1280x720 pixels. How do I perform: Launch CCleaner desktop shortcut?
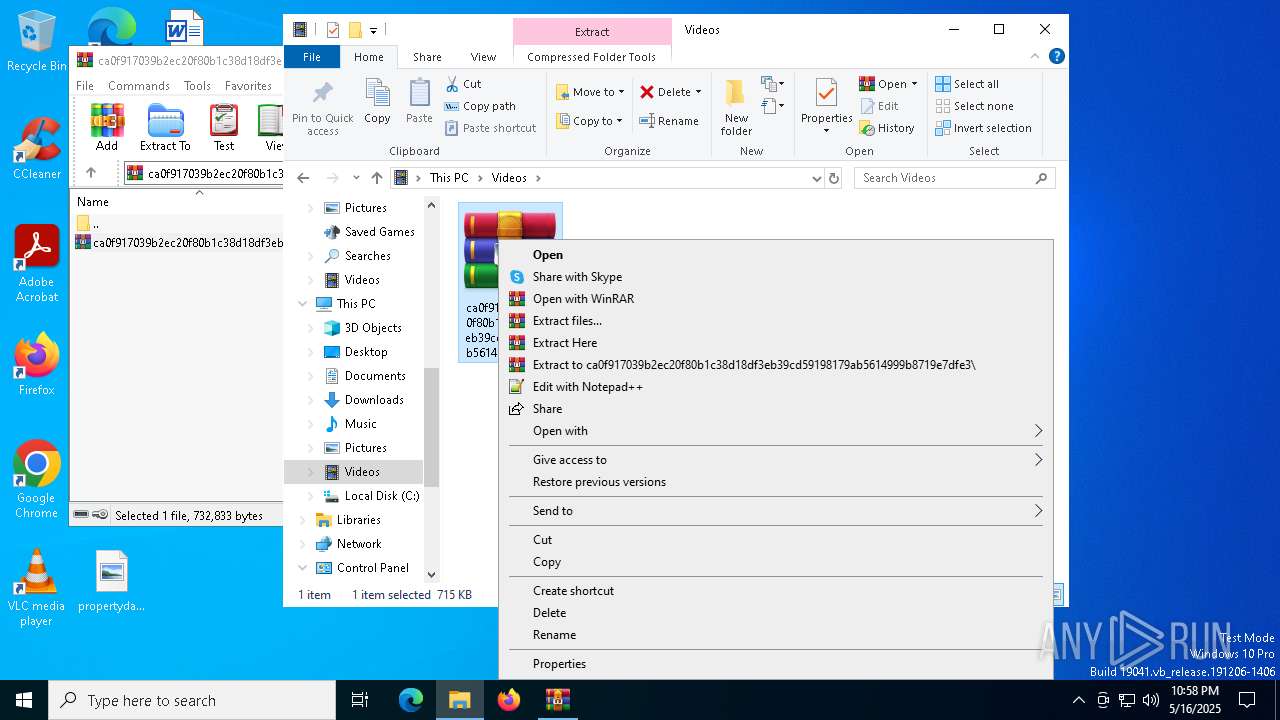[37, 148]
